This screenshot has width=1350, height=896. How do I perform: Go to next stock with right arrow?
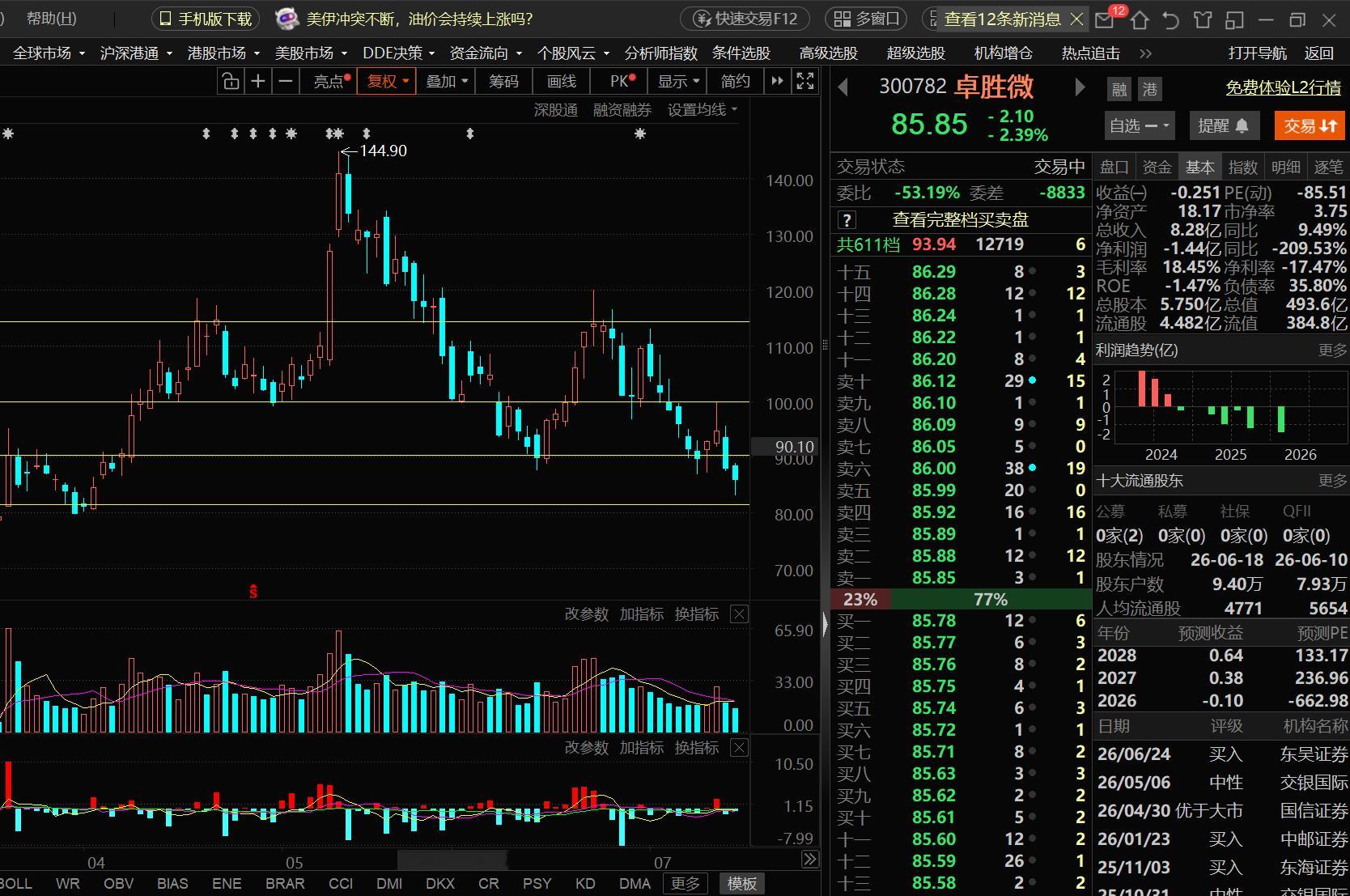pos(1080,87)
